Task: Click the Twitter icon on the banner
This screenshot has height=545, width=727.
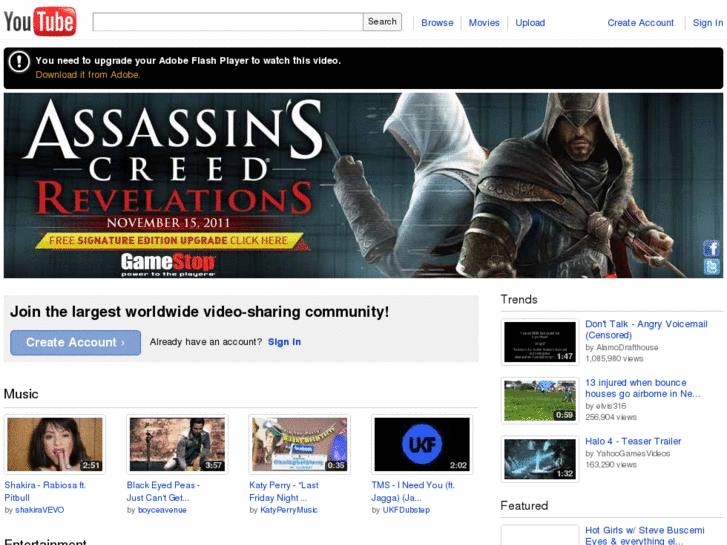Action: 711,267
